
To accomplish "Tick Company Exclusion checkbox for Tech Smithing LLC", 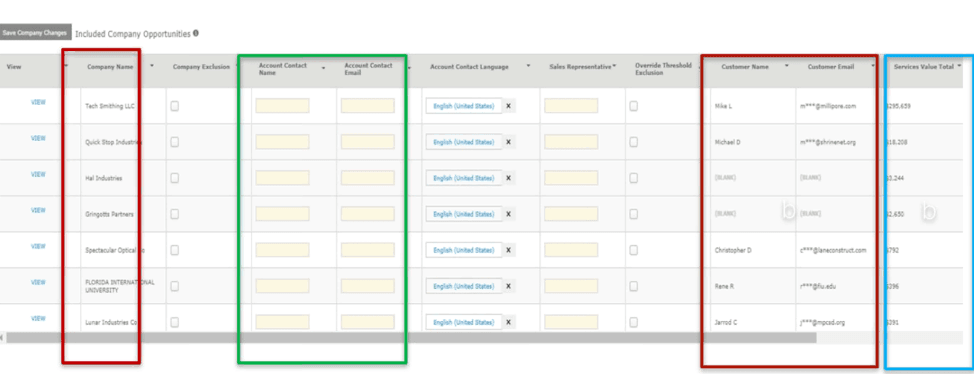I will 175,106.
